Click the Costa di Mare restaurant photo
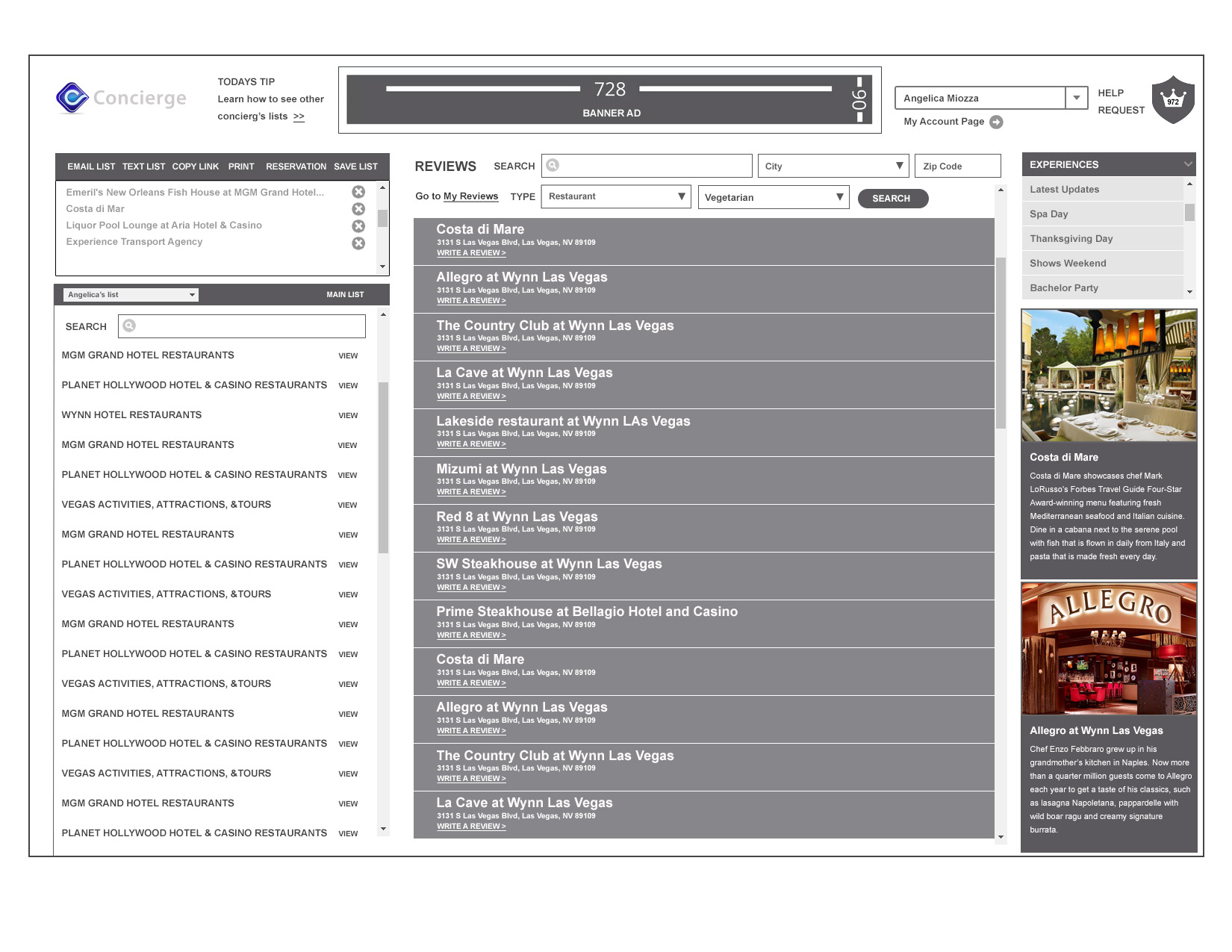The width and height of the screenshot is (1232, 952). [1109, 376]
